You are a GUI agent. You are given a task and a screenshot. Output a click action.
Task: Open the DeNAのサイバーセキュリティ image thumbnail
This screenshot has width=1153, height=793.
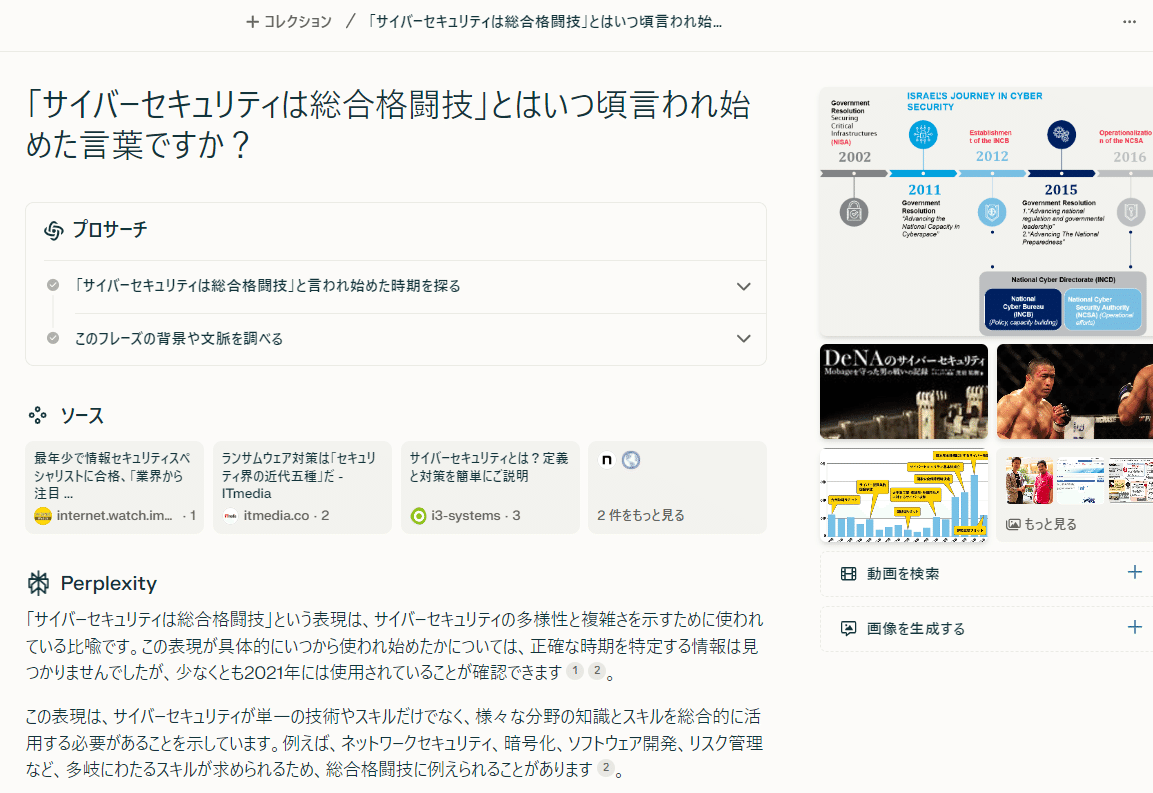(904, 392)
